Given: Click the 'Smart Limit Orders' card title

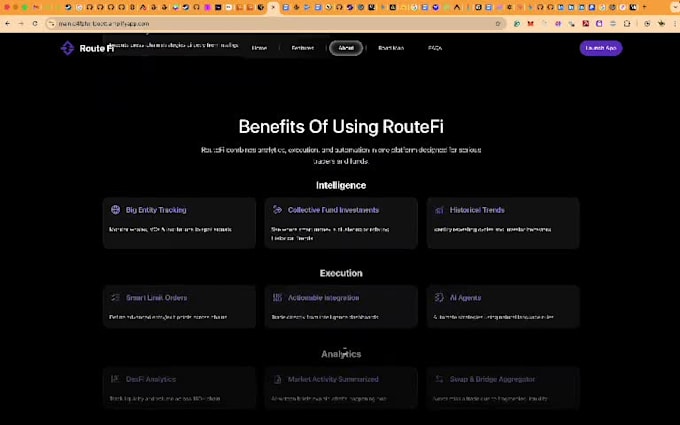Looking at the screenshot, I should tap(157, 298).
